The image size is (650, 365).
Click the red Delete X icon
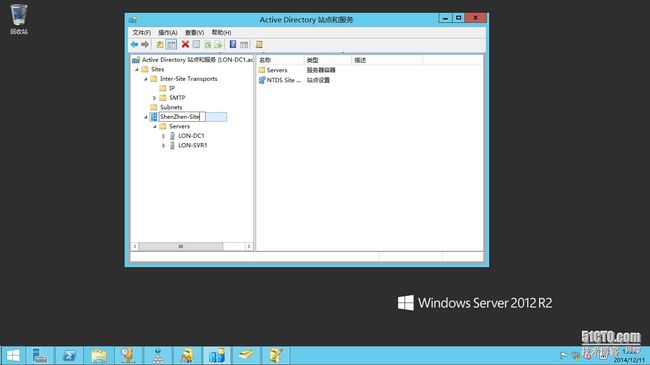point(185,44)
